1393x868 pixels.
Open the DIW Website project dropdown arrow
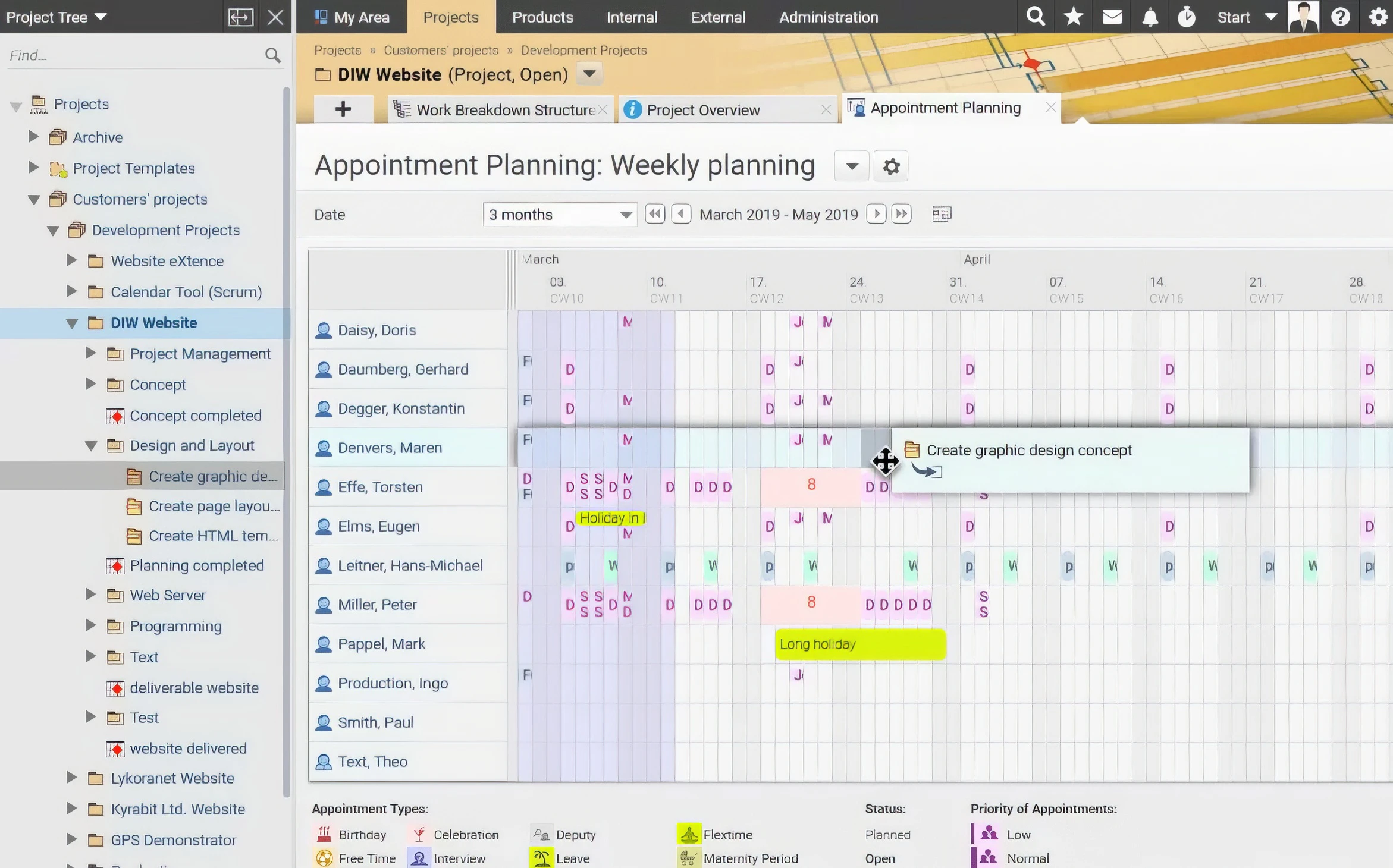[589, 74]
